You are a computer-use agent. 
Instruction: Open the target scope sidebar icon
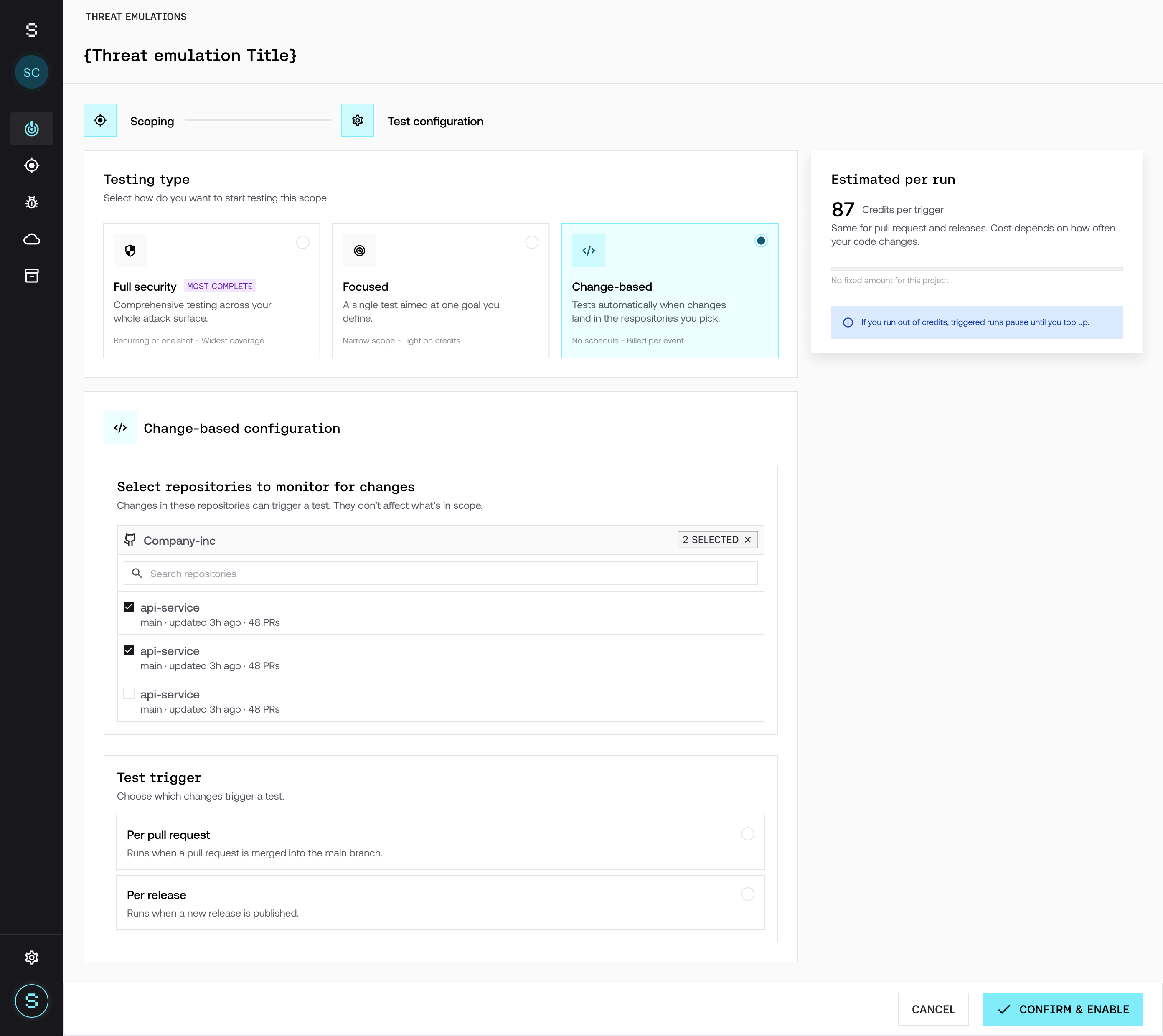coord(32,166)
